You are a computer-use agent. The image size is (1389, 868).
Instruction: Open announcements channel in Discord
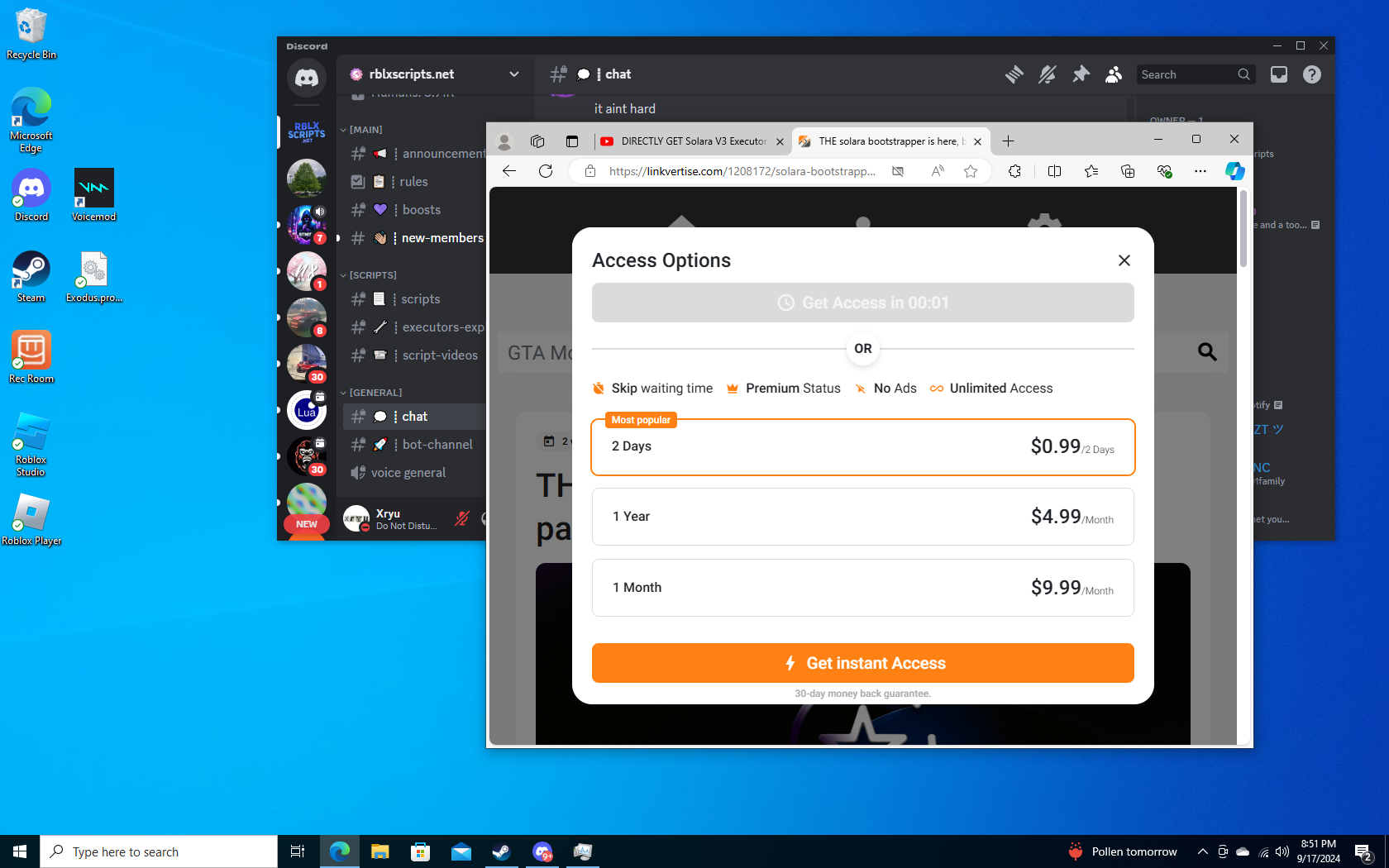[418, 154]
